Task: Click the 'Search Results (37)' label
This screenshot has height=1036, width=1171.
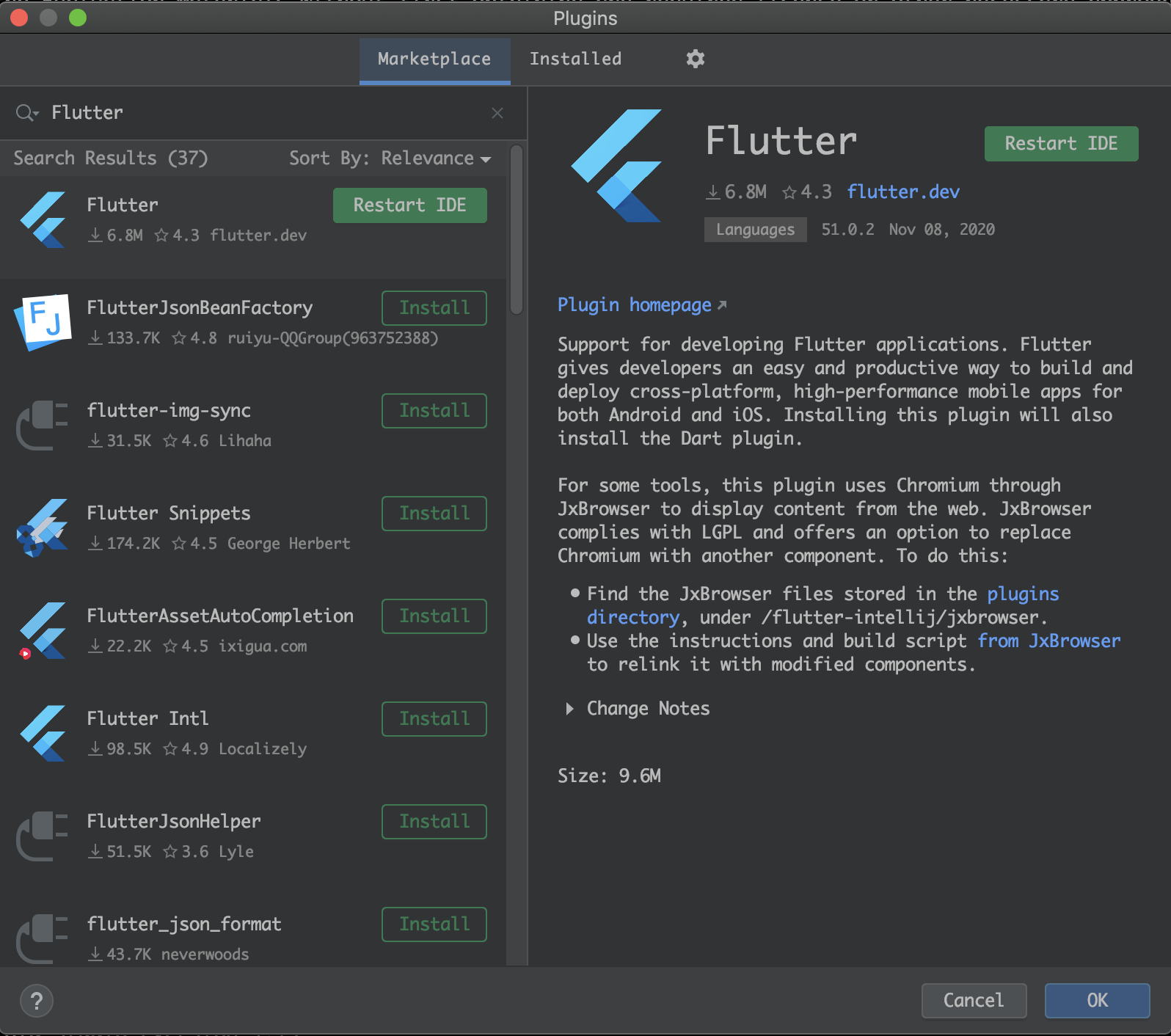Action: tap(111, 158)
